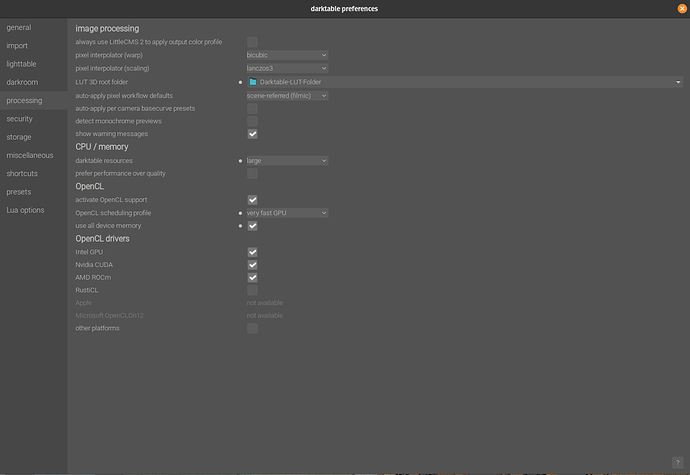The height and width of the screenshot is (475, 690).
Task: Open scene-referred (filmic) workflow dropdown
Action: pyautogui.click(x=287, y=96)
